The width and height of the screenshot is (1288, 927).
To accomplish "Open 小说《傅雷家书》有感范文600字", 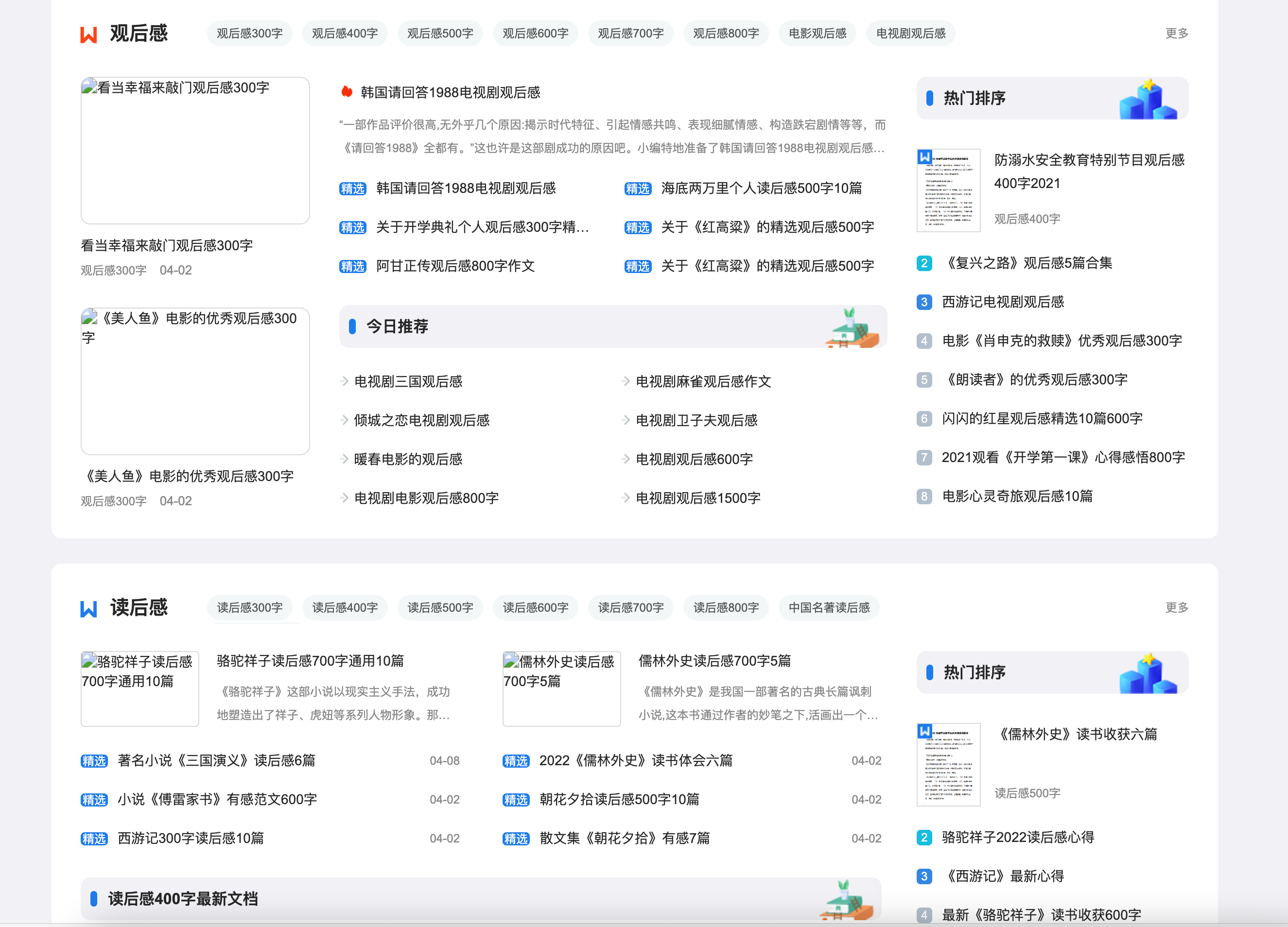I will [x=217, y=799].
